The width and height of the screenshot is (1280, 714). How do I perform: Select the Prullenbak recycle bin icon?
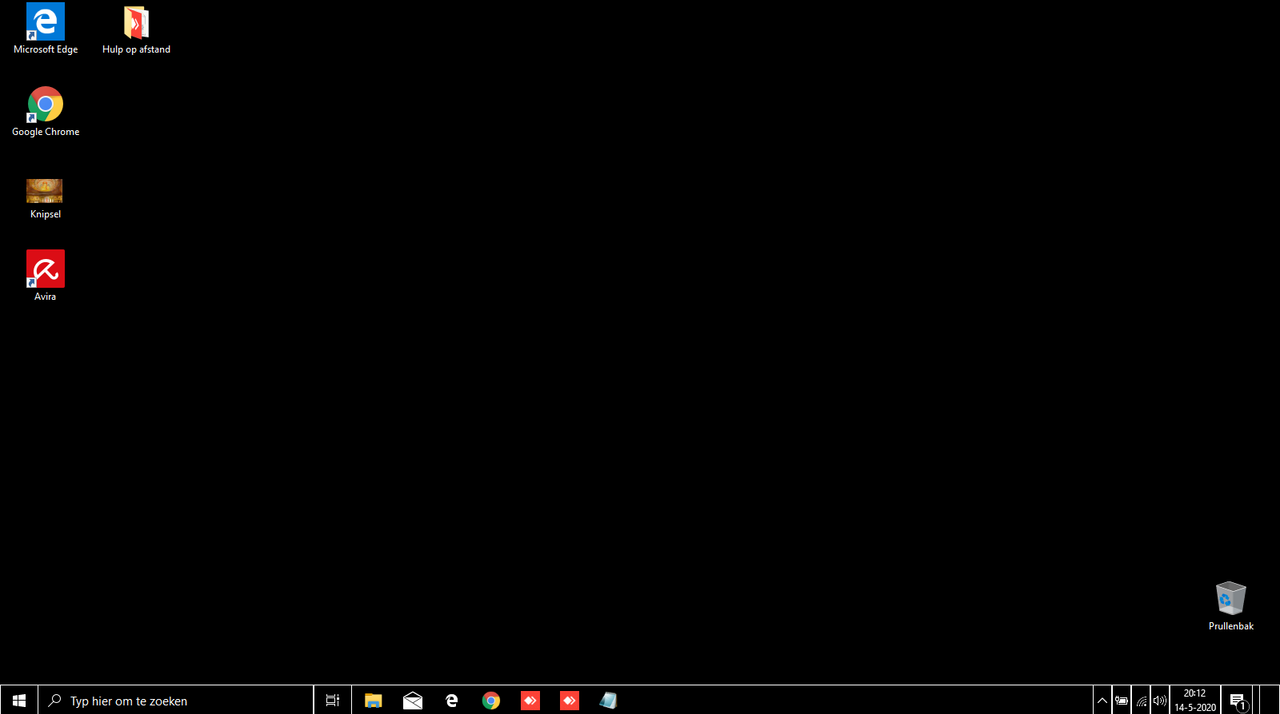coord(1230,606)
